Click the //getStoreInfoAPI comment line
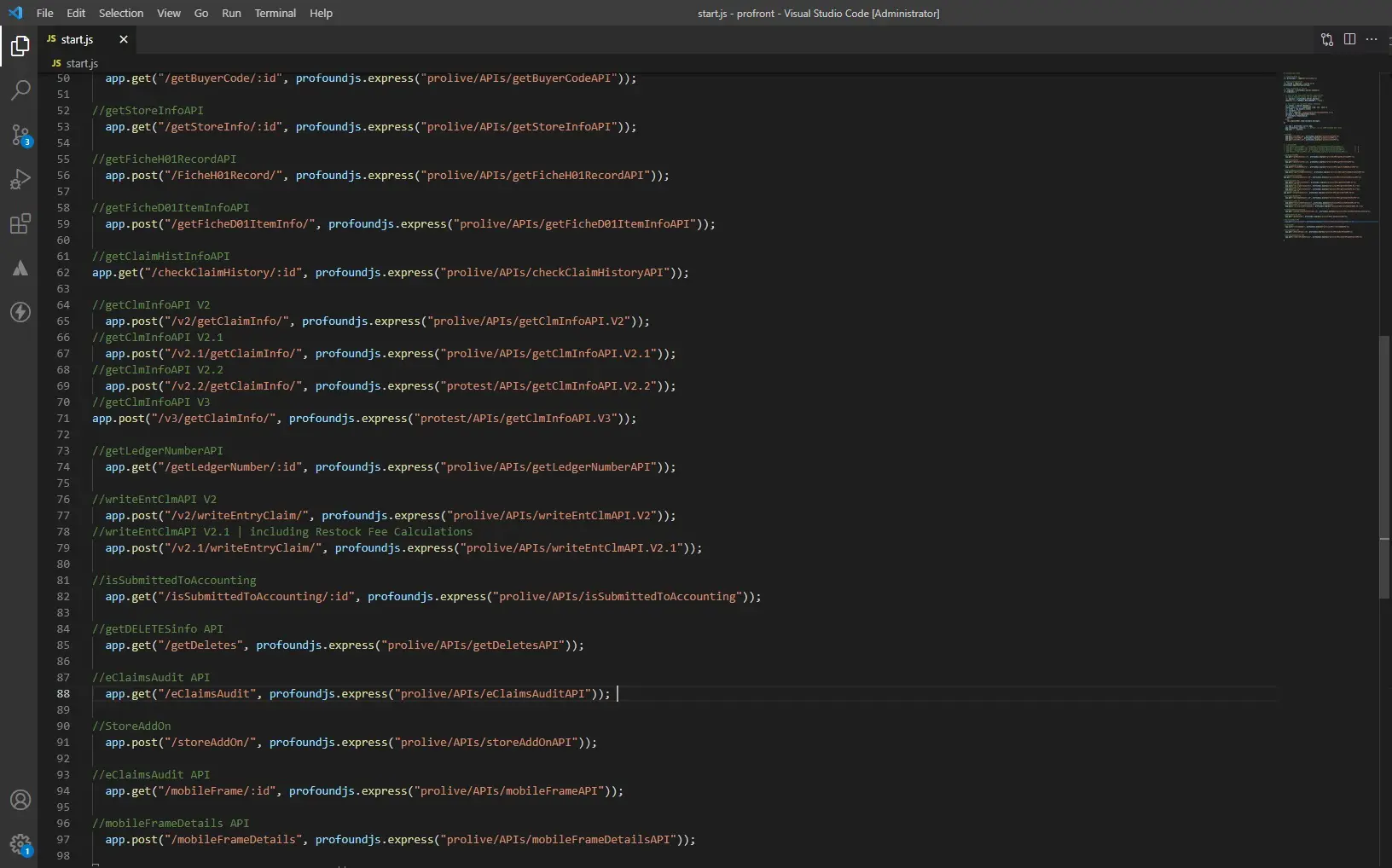The height and width of the screenshot is (868, 1392). (x=148, y=110)
